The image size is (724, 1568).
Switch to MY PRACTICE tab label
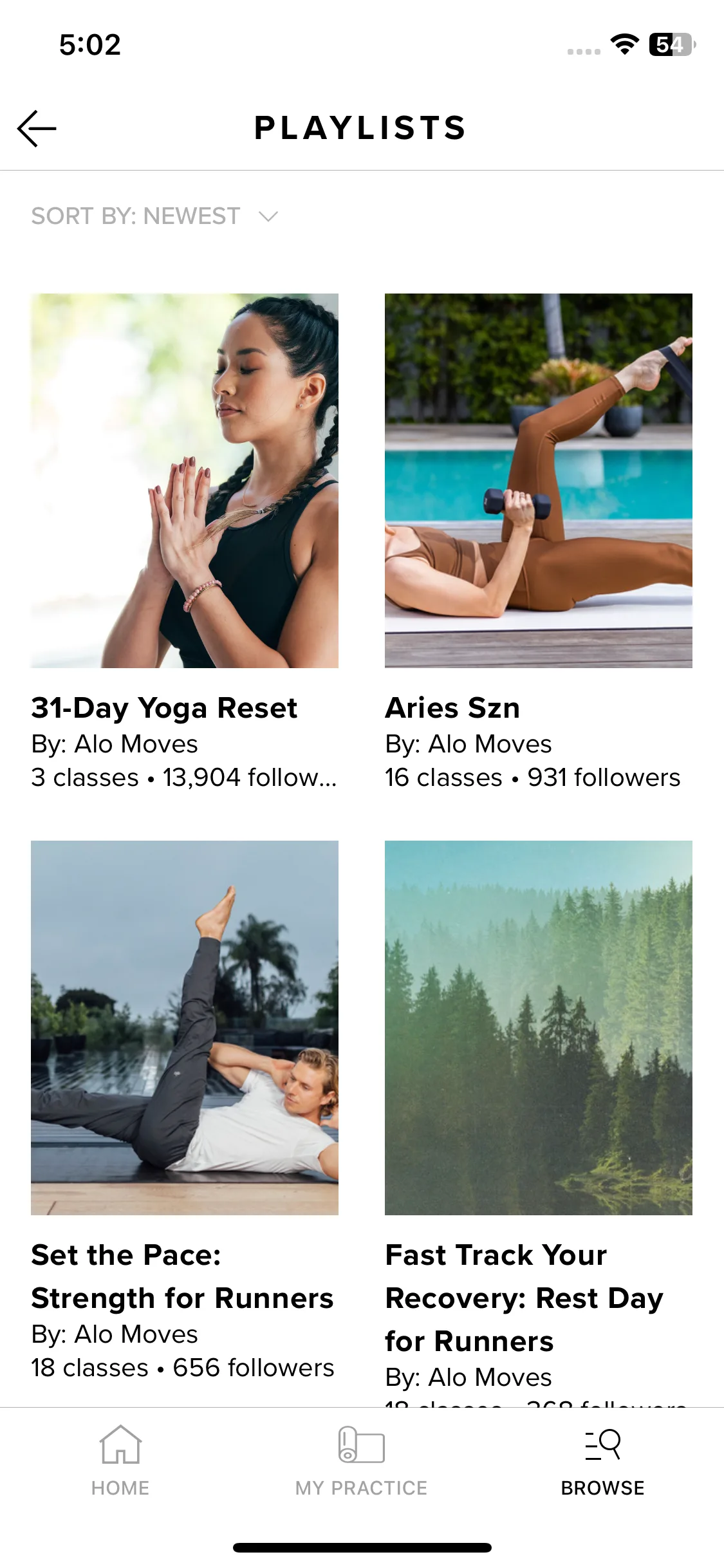point(362,1488)
